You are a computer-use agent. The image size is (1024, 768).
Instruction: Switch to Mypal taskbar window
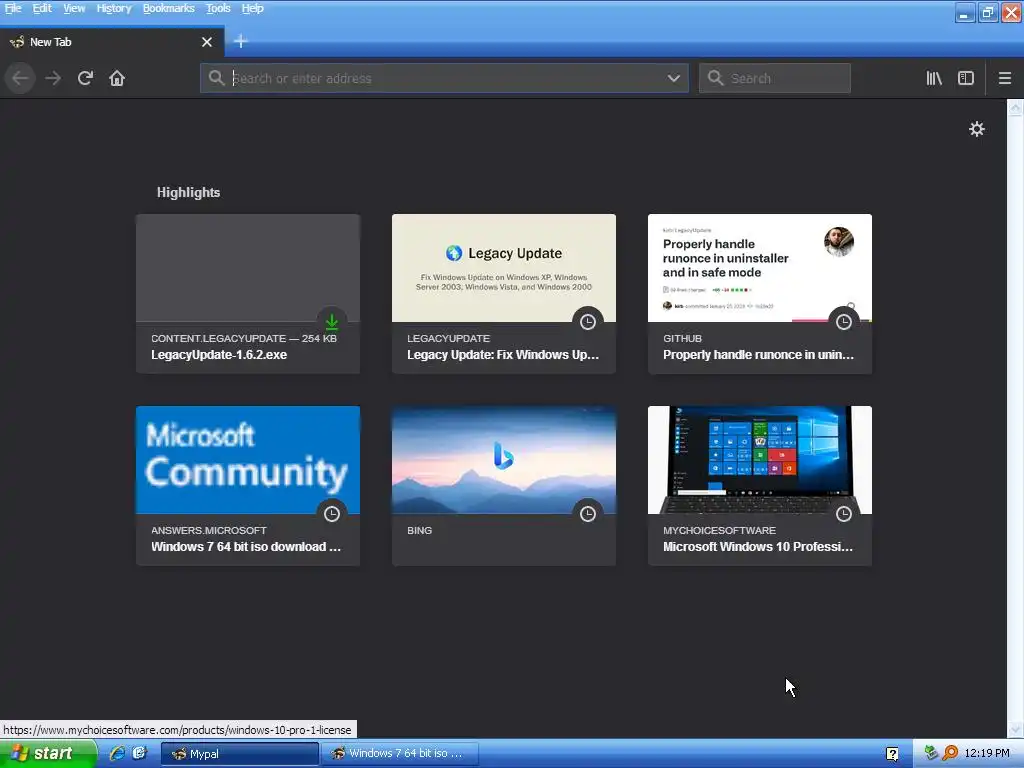pyautogui.click(x=240, y=754)
